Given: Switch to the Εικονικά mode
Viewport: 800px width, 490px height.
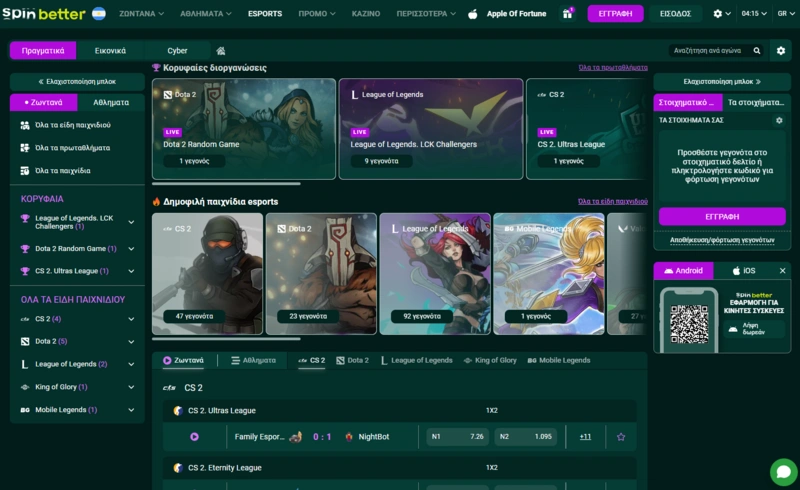Looking at the screenshot, I should 110,51.
